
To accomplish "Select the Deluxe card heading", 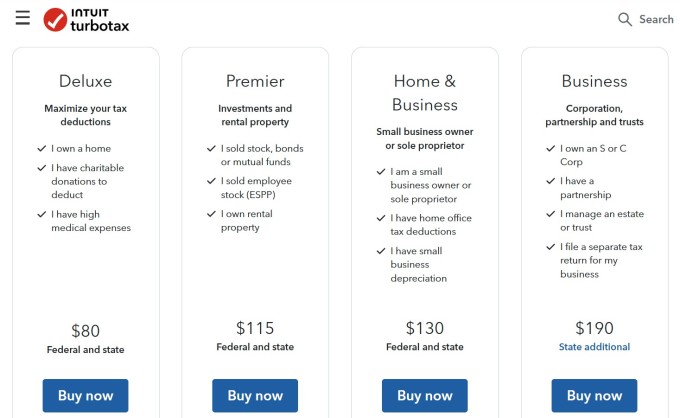I will [85, 81].
